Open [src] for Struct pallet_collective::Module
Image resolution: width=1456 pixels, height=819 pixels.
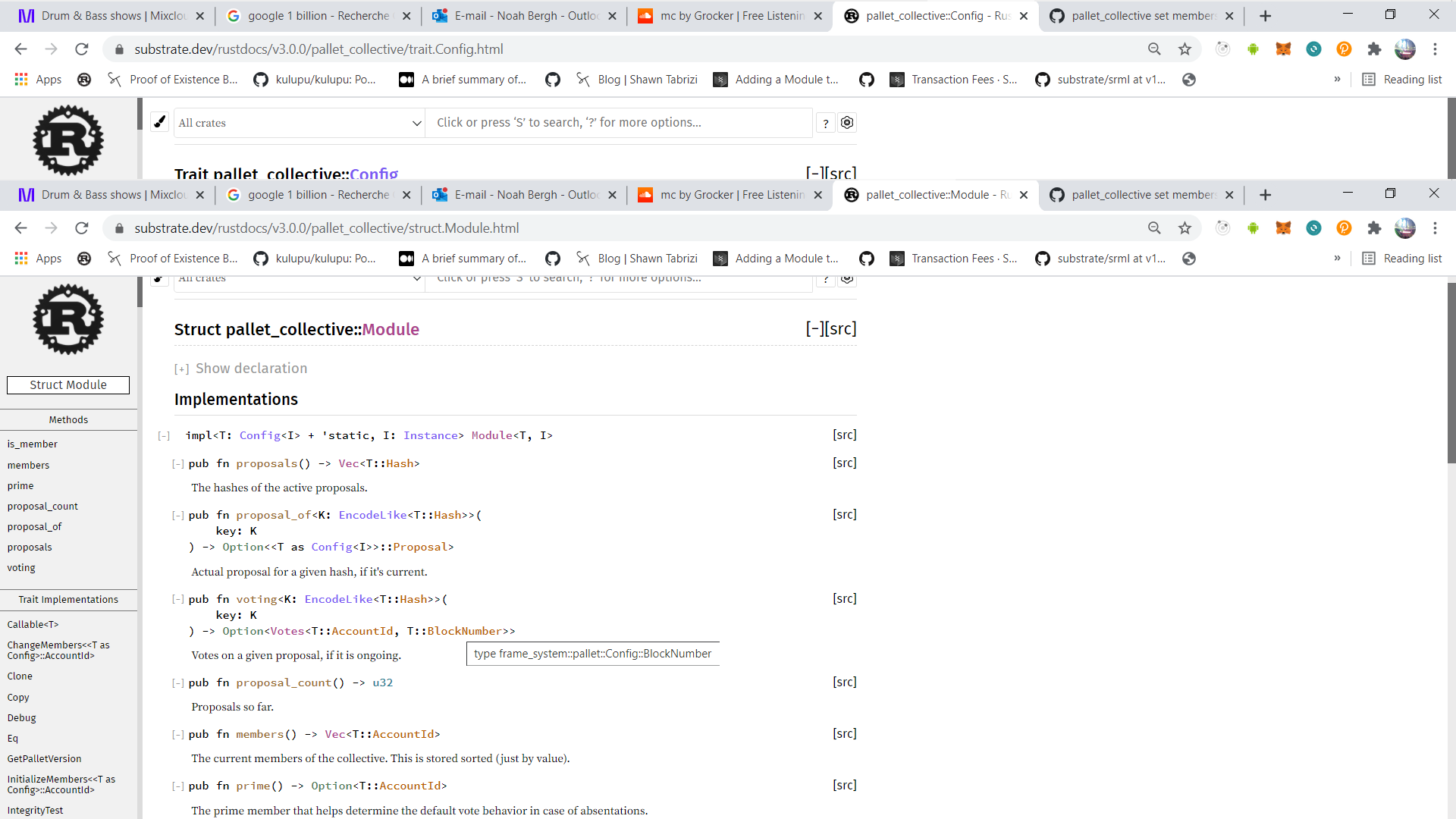841,328
